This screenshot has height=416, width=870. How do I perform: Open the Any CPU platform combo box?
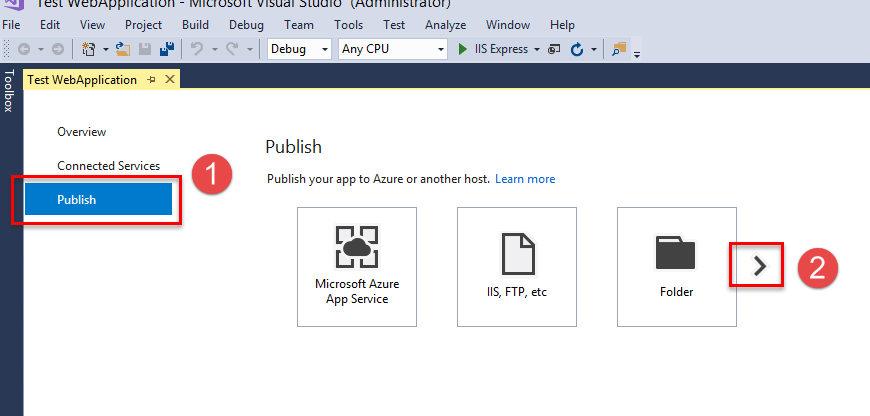click(x=392, y=49)
